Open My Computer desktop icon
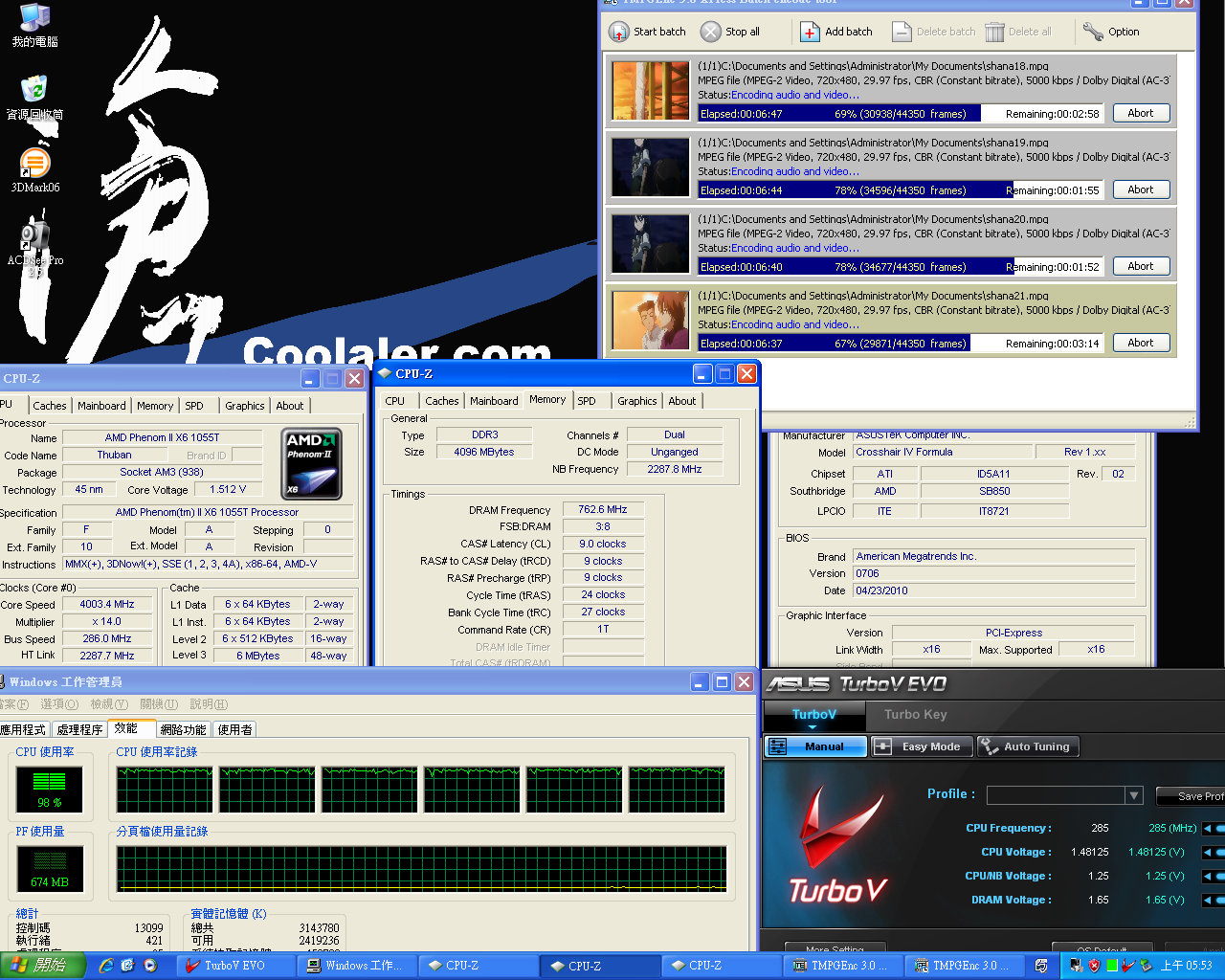Image resolution: width=1225 pixels, height=980 pixels. coord(34,16)
